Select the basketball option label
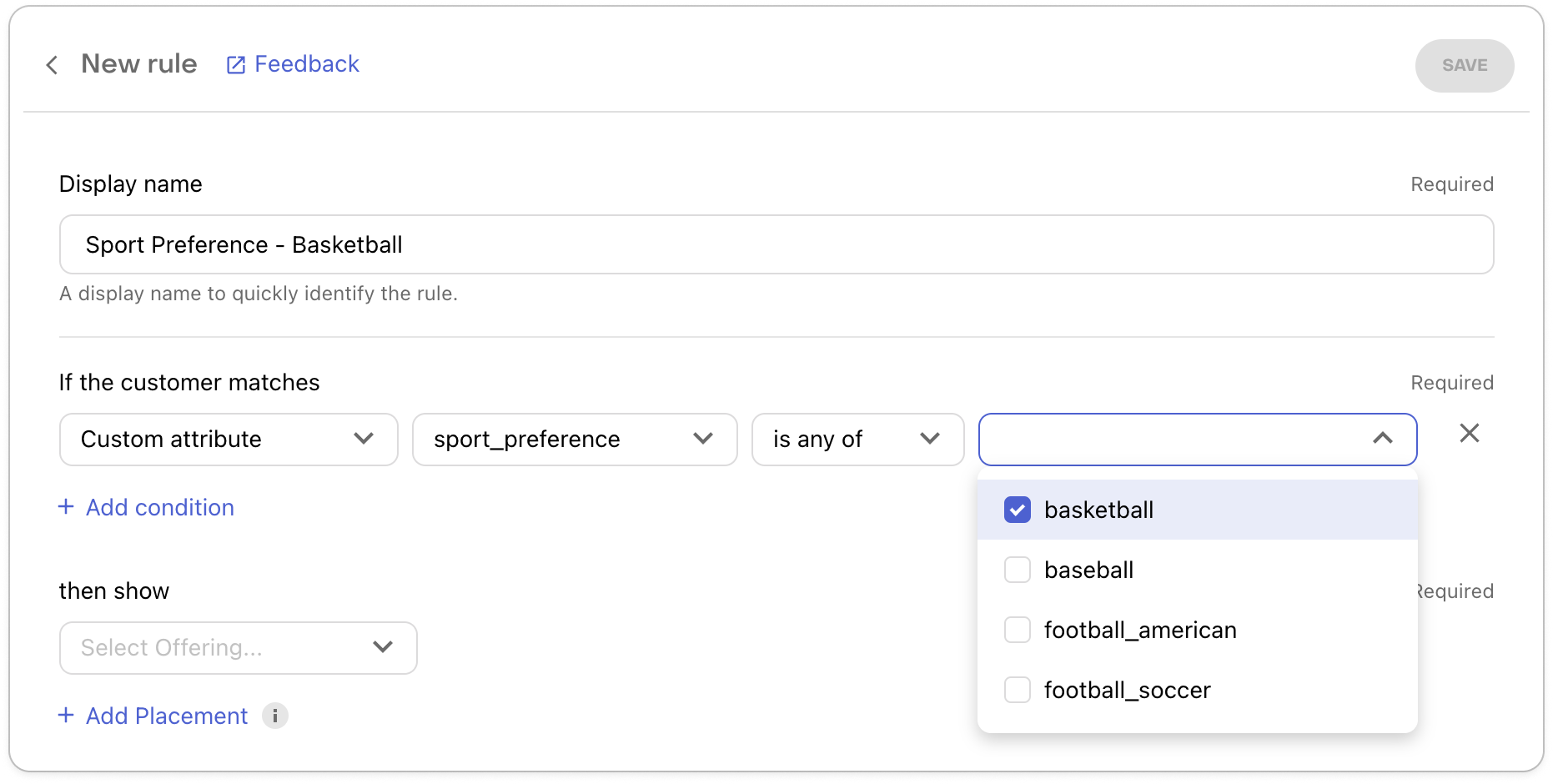 point(1098,510)
